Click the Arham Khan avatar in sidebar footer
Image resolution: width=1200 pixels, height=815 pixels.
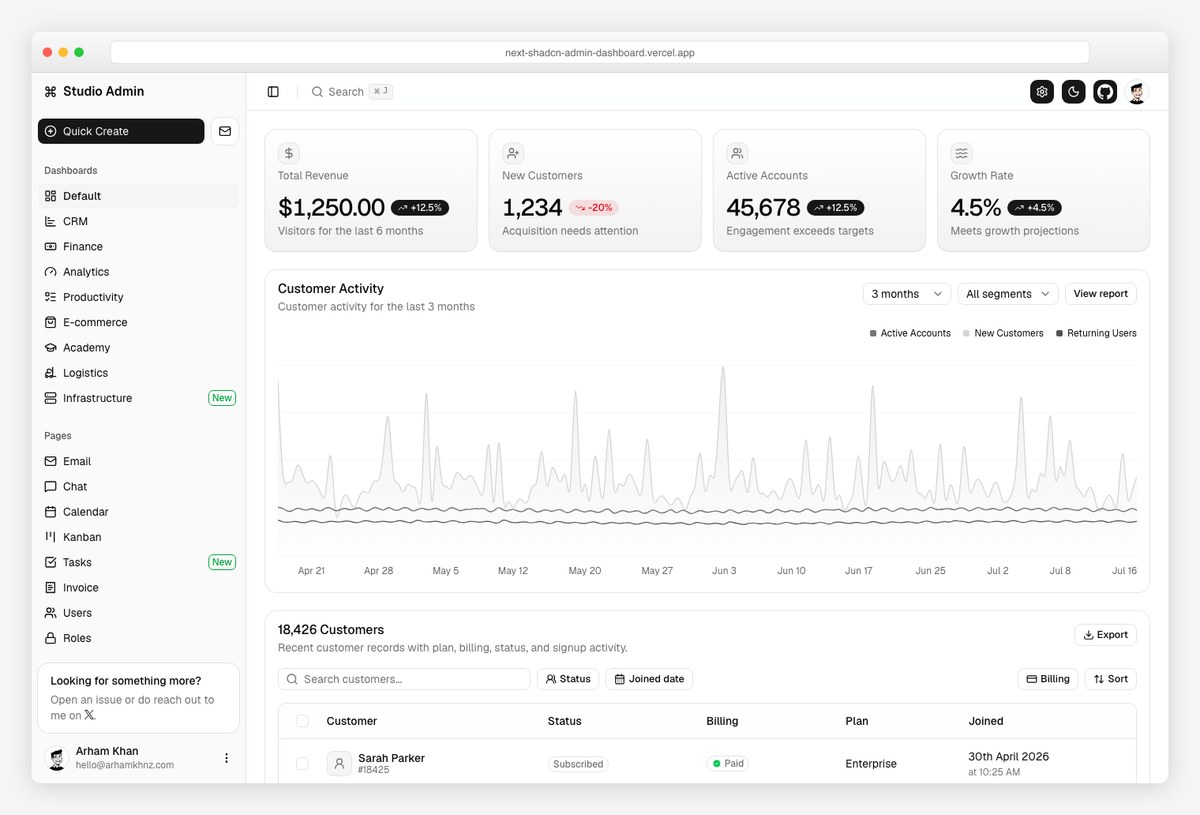[57, 758]
